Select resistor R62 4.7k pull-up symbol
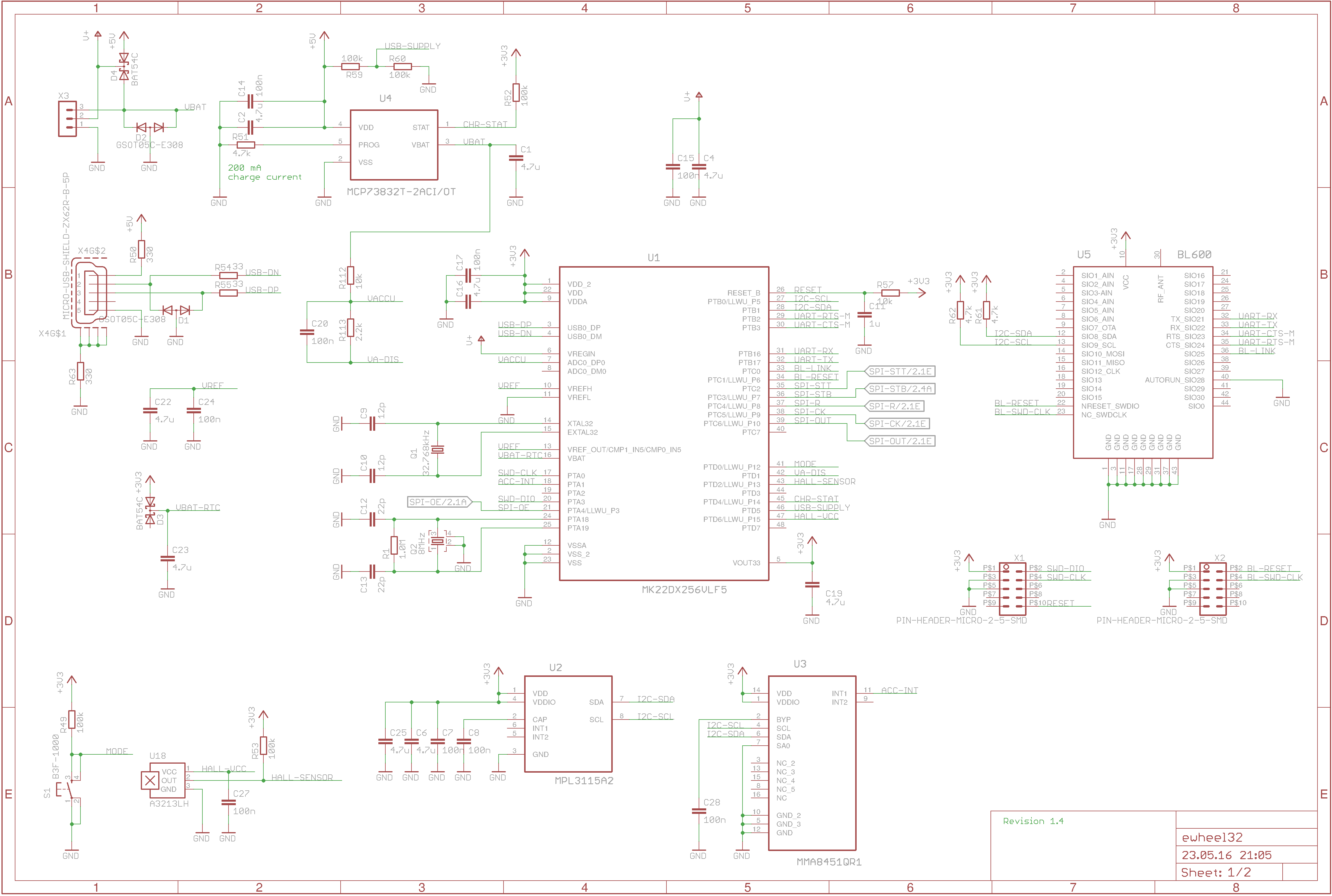Screen dimensions: 1332x896 960,310
